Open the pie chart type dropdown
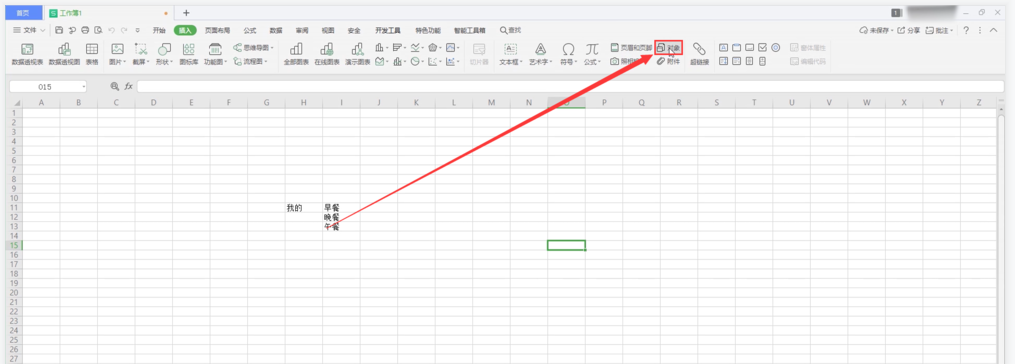 click(417, 62)
